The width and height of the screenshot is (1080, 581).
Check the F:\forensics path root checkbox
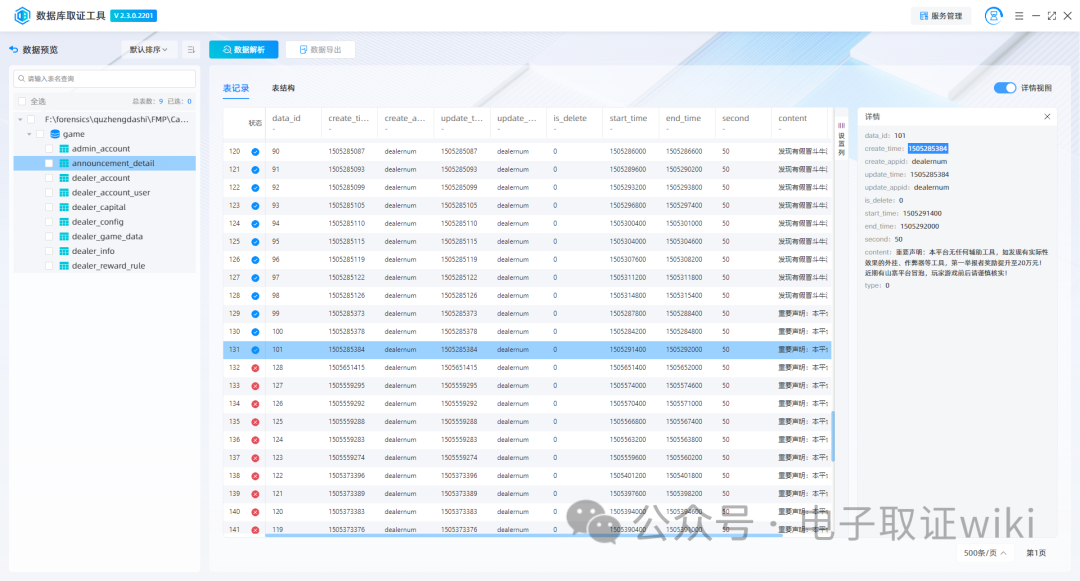31,119
